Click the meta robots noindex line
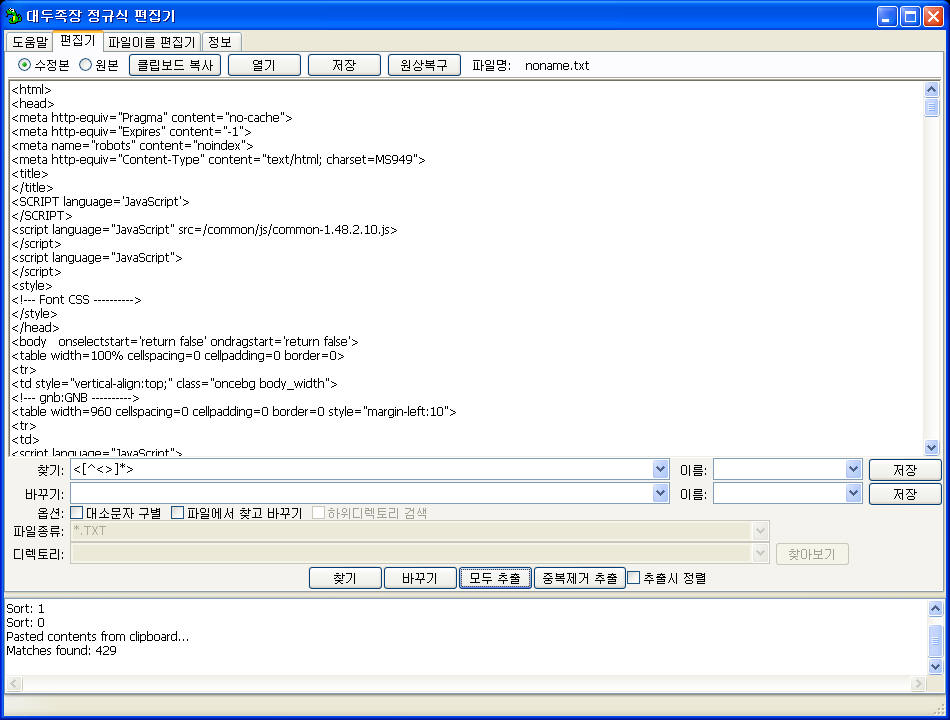This screenshot has height=720, width=950. coord(132,145)
